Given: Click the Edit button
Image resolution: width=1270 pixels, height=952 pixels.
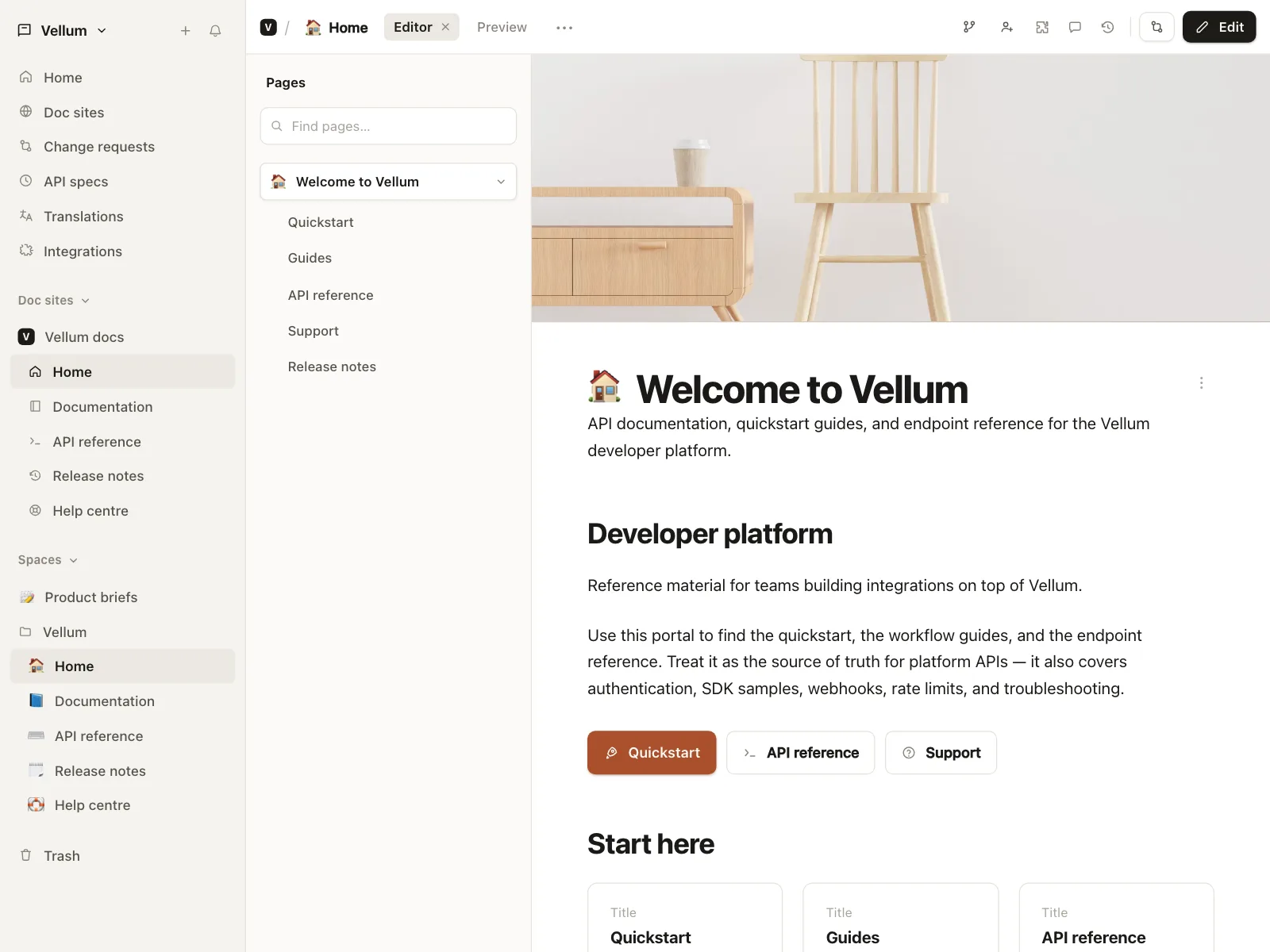Looking at the screenshot, I should tap(1219, 27).
